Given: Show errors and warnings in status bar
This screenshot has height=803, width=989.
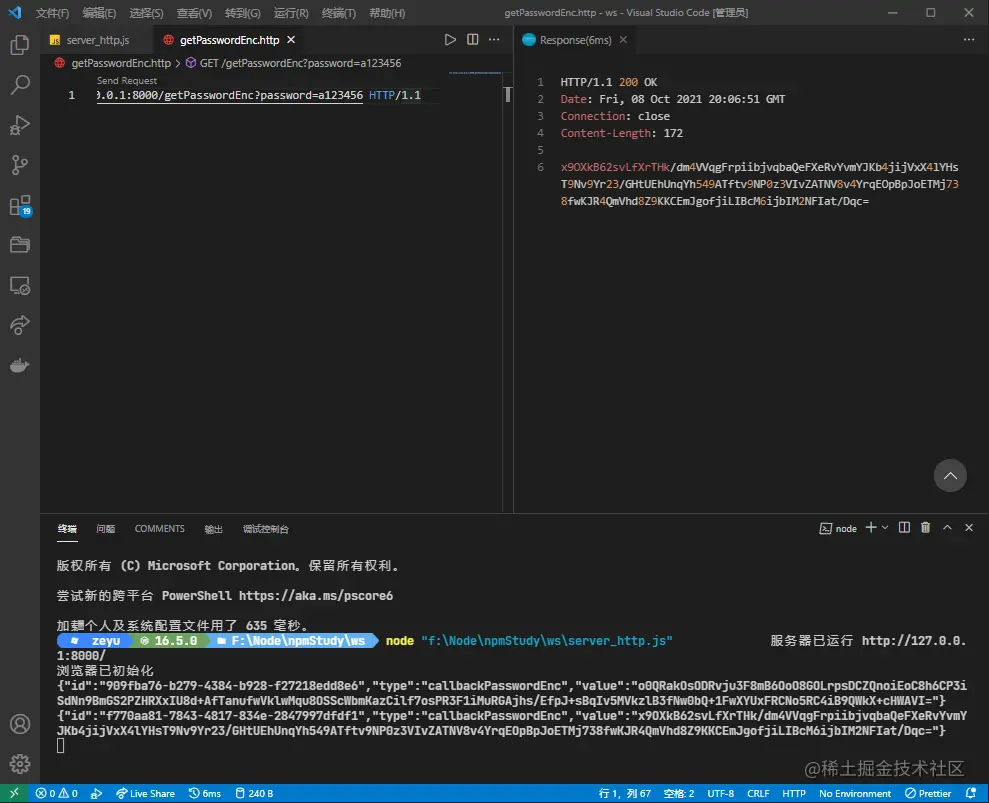Looking at the screenshot, I should tap(57, 794).
